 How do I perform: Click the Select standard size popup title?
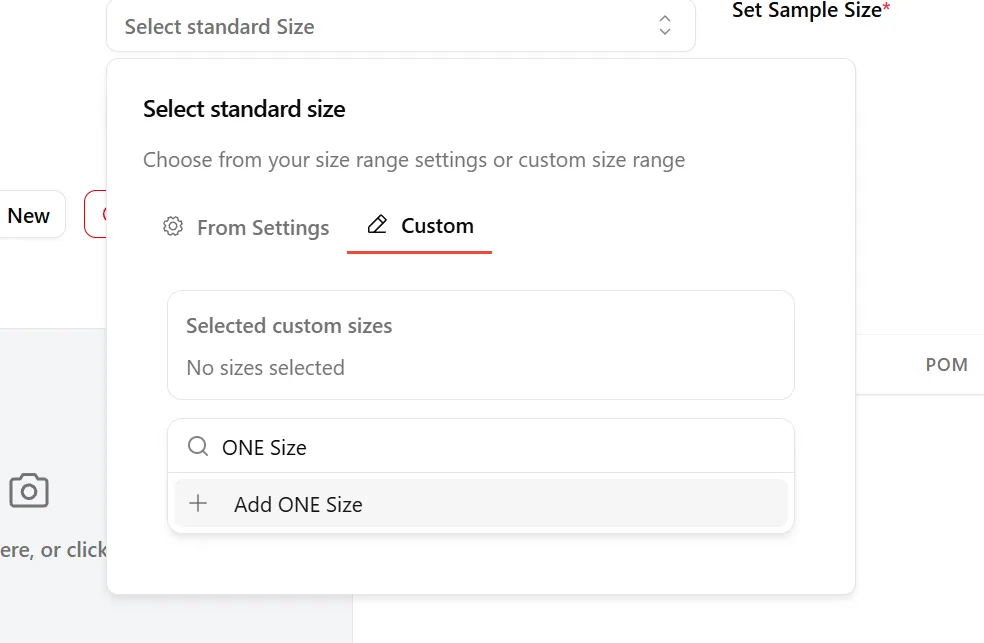point(244,109)
